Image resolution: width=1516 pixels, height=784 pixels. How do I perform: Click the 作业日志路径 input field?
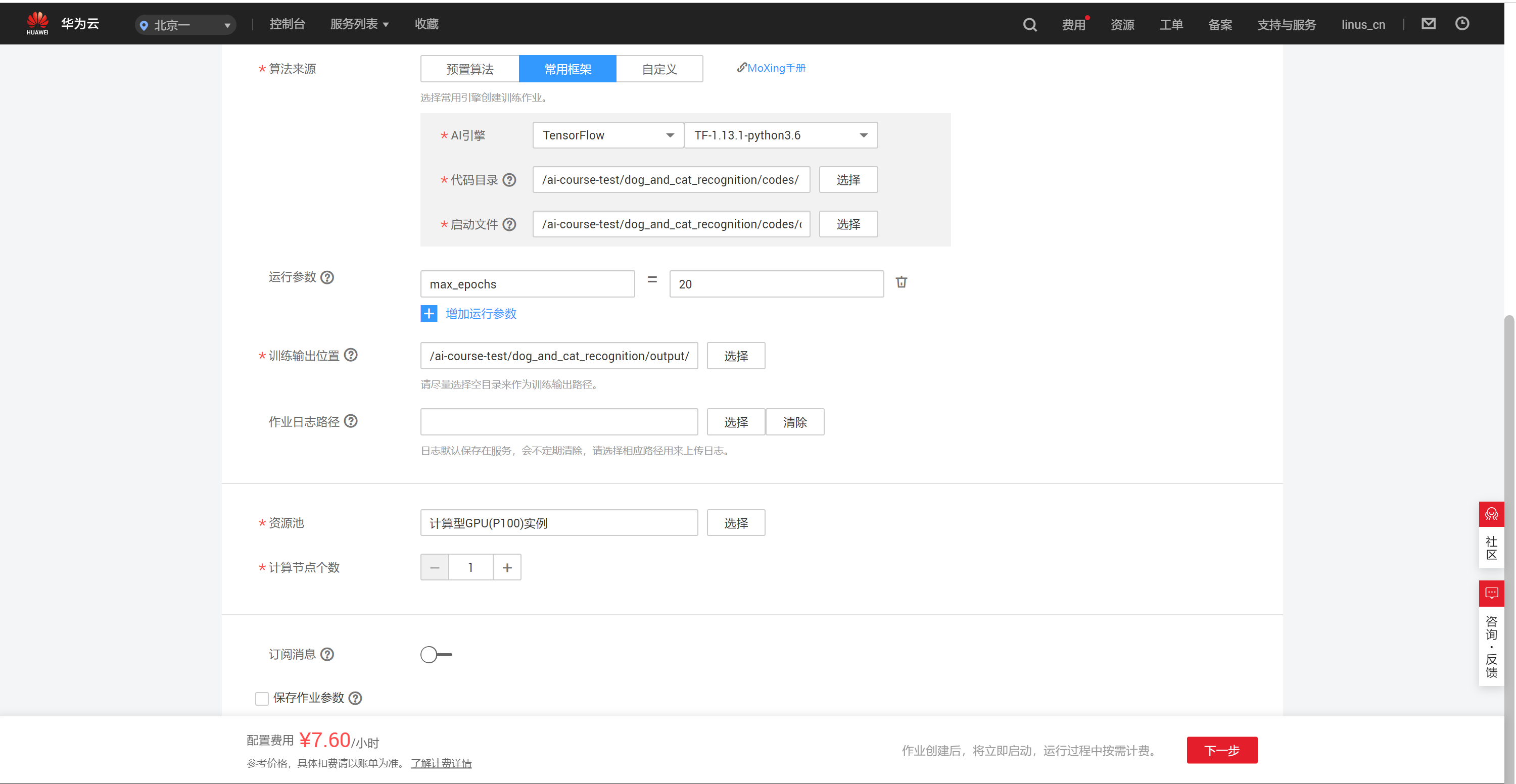[x=558, y=422]
